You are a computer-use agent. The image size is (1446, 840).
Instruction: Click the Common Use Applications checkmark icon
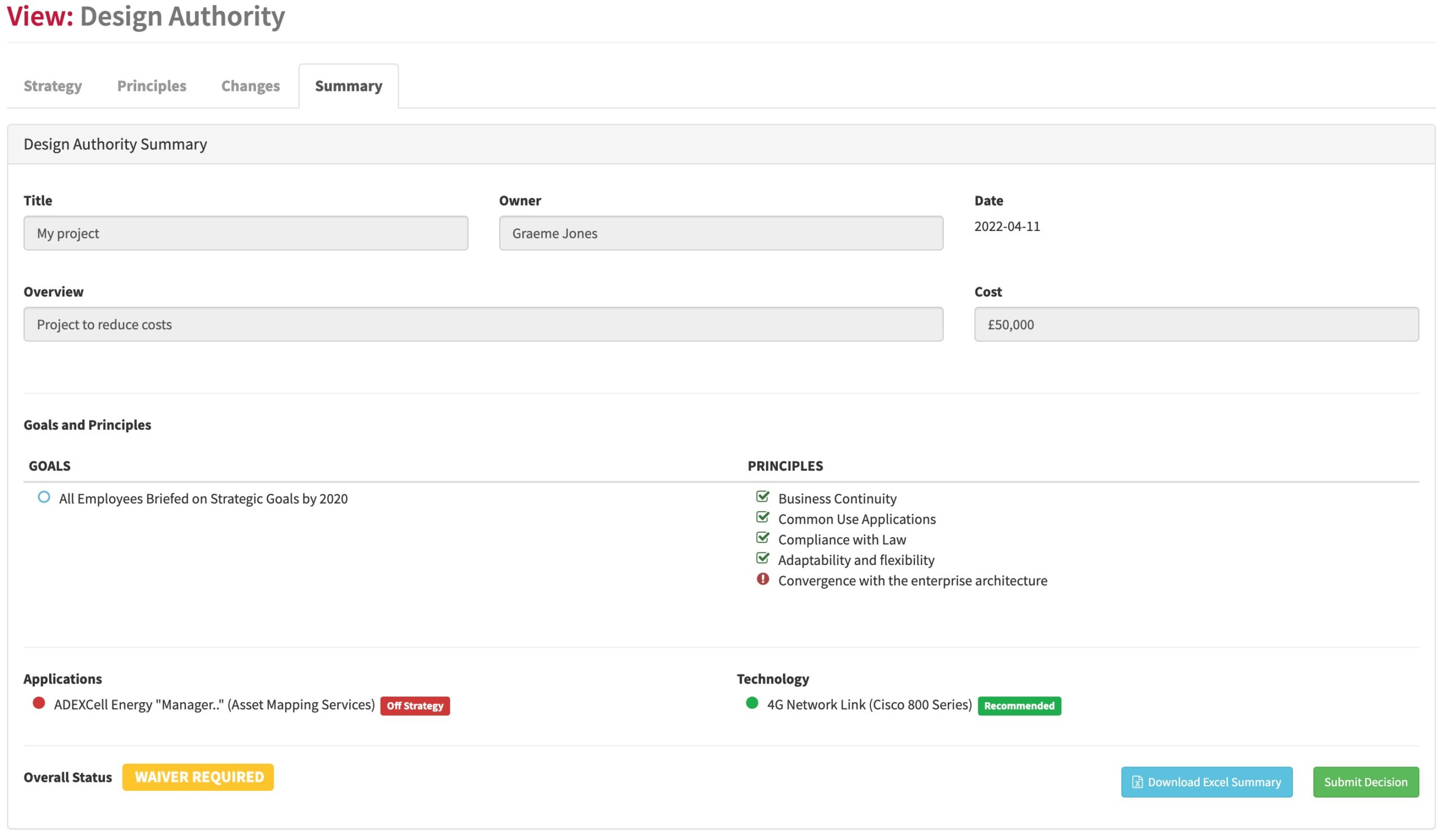point(763,517)
